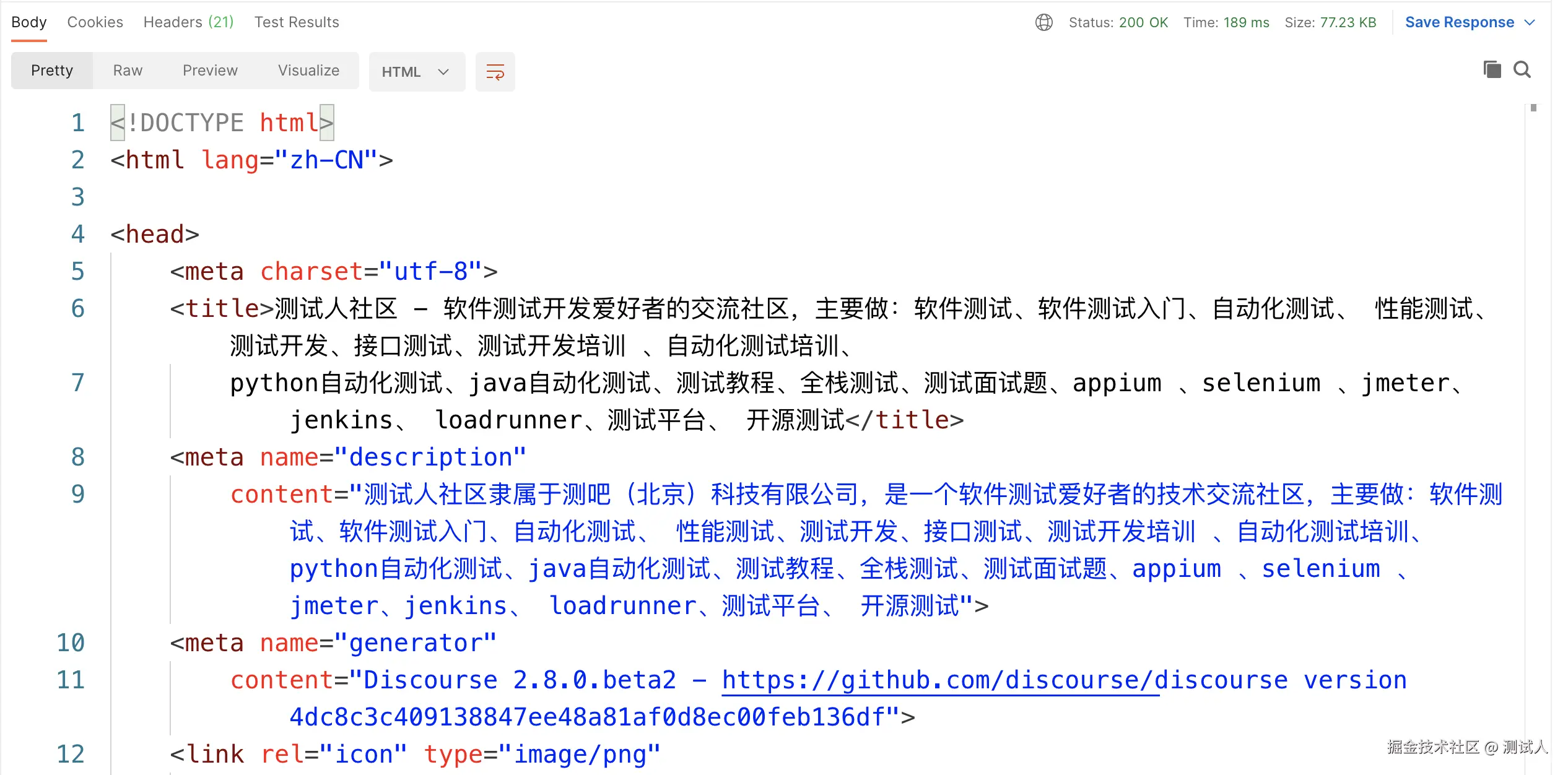Click the vertical scrollbar thumb
This screenshot has width=1568, height=775.
coord(1533,108)
